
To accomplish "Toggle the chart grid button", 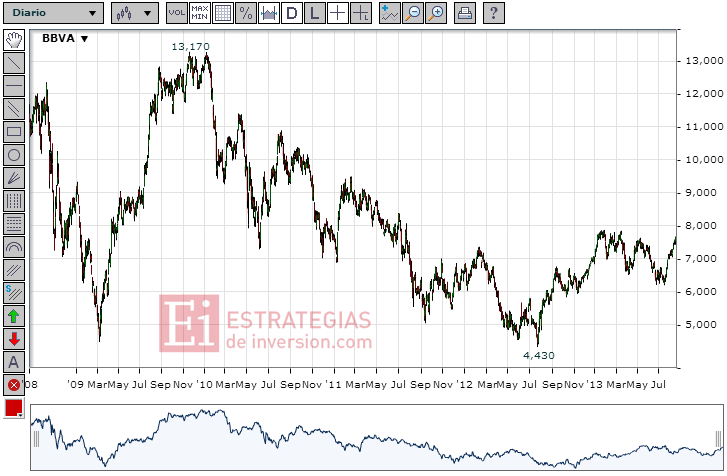I will [x=223, y=13].
